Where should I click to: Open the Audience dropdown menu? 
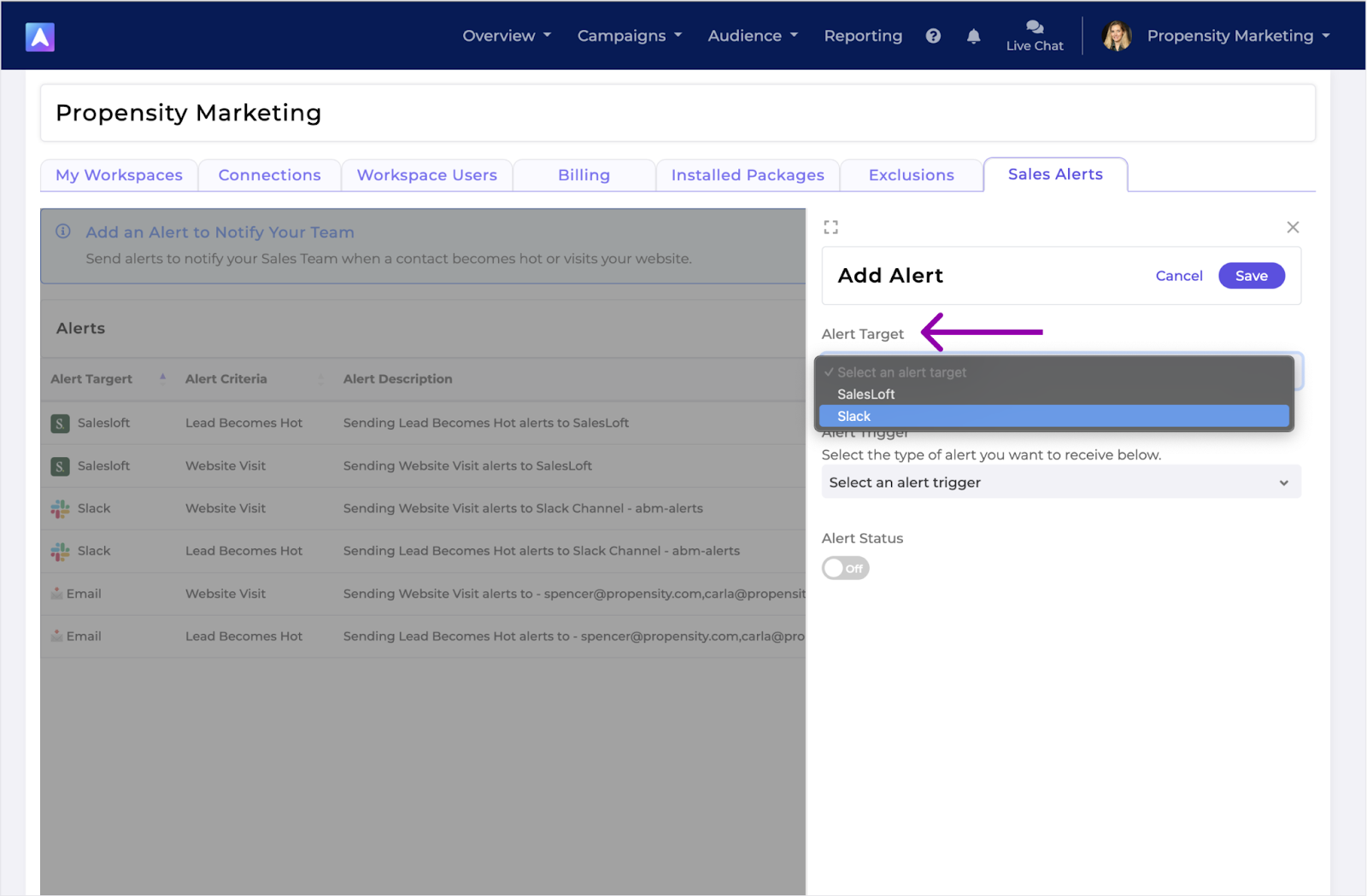[x=753, y=36]
